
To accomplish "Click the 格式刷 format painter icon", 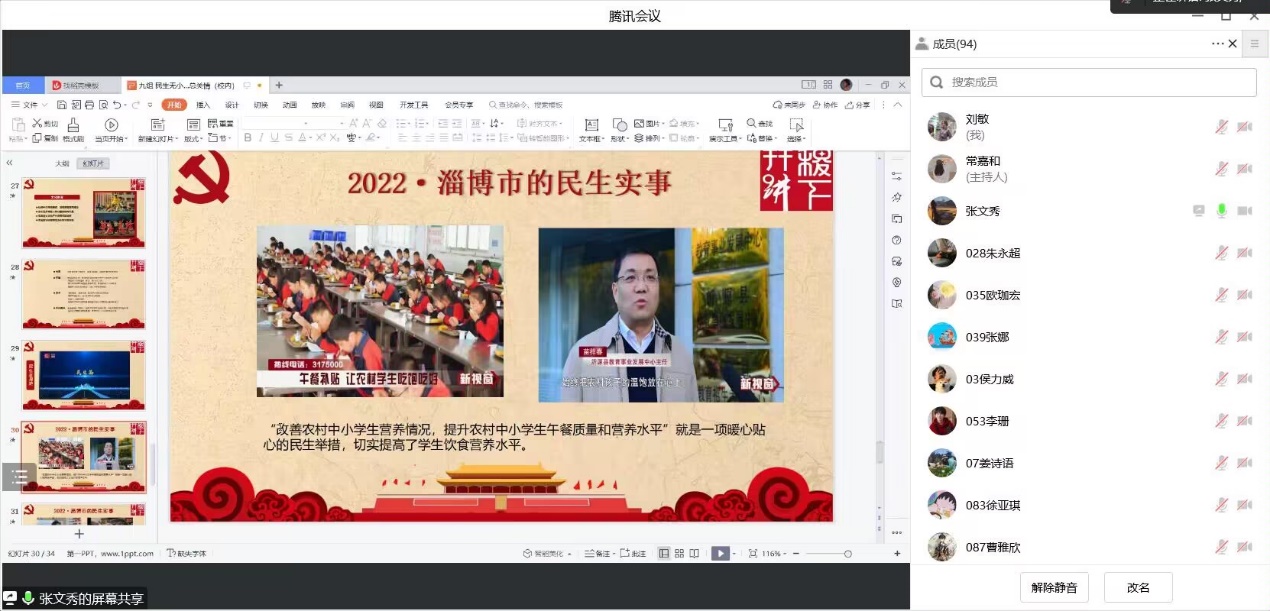I will click(73, 130).
